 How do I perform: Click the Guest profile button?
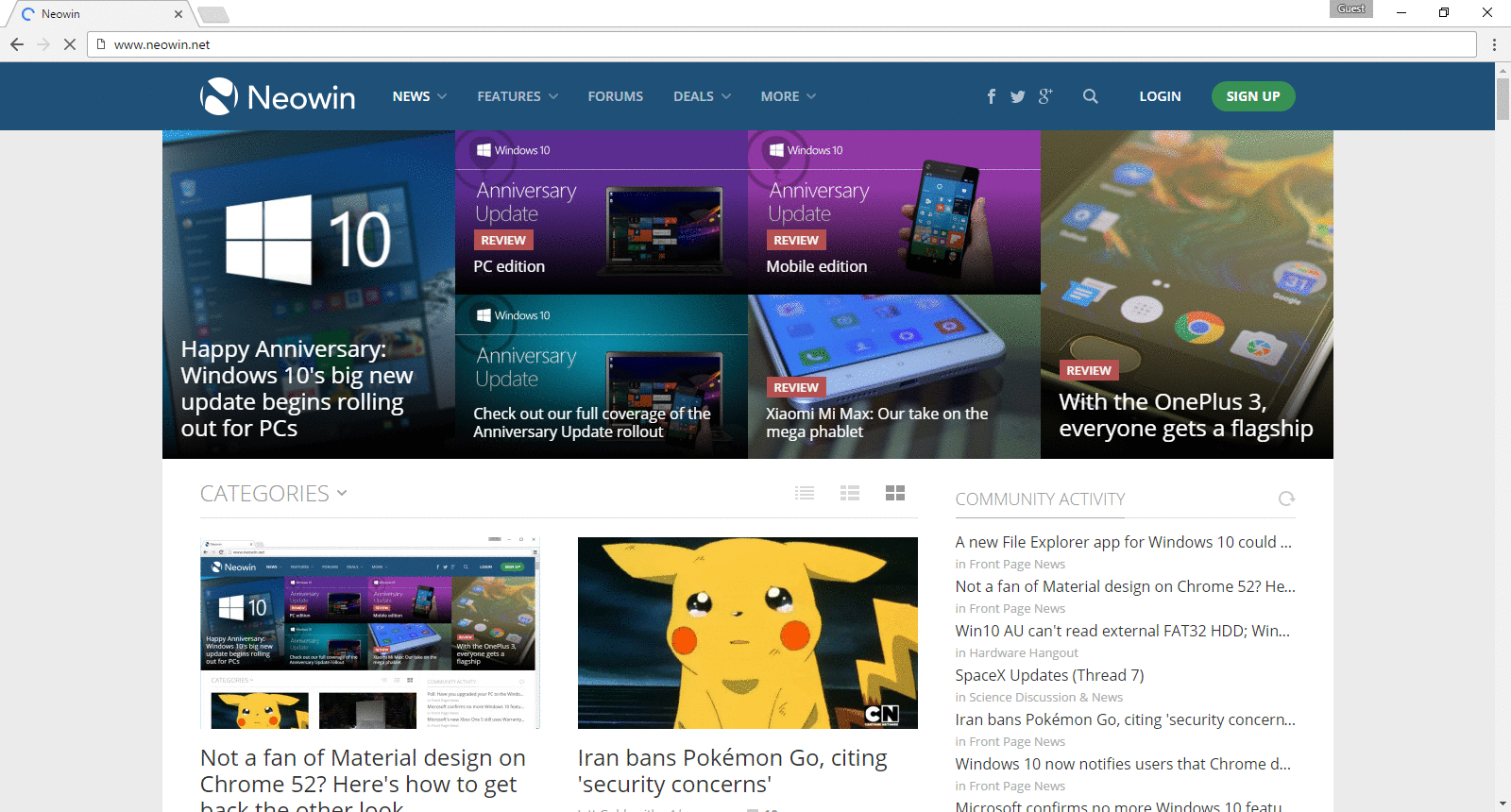click(1351, 8)
